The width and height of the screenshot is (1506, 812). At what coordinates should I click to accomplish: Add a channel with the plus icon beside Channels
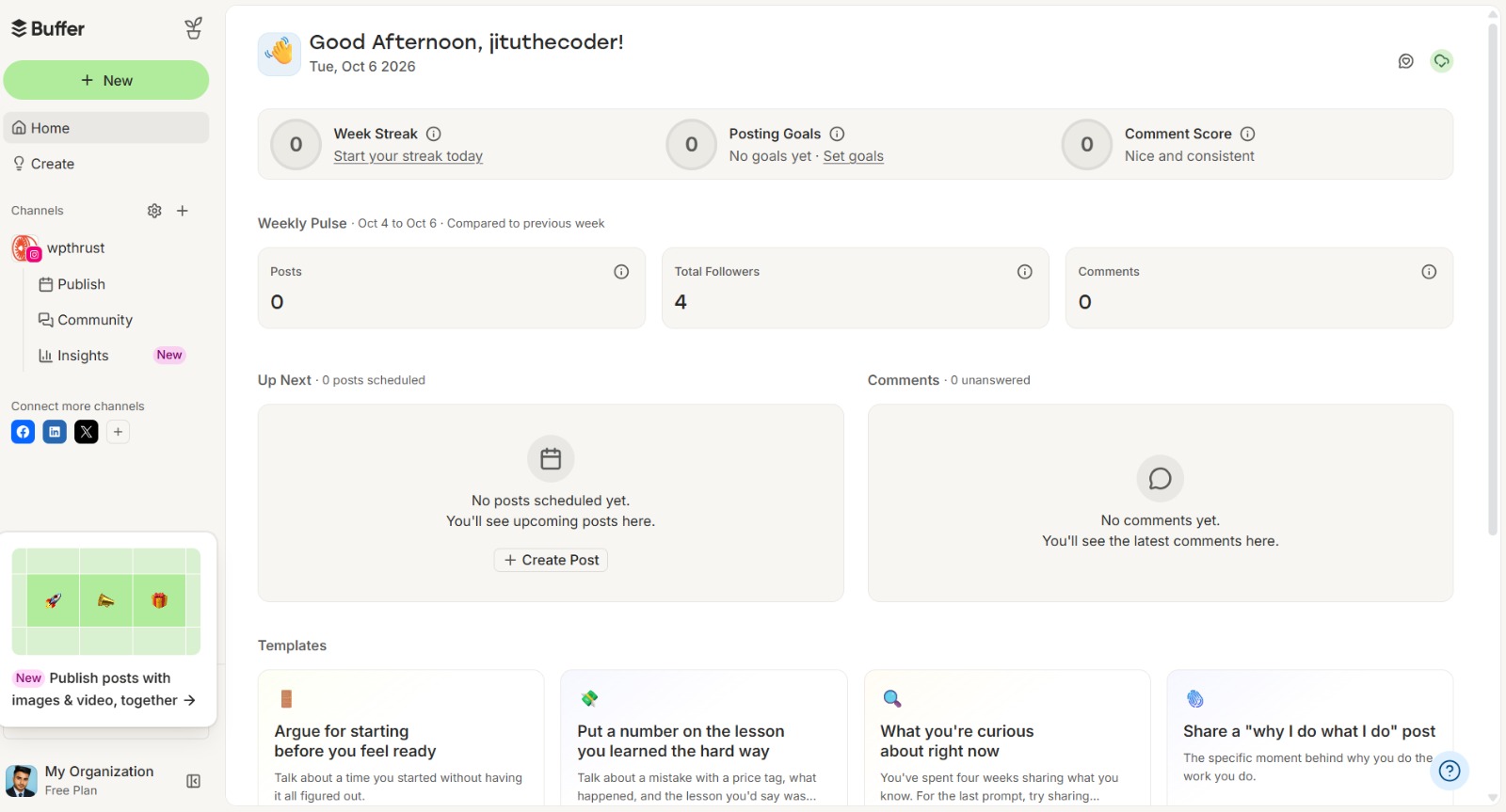pos(183,211)
